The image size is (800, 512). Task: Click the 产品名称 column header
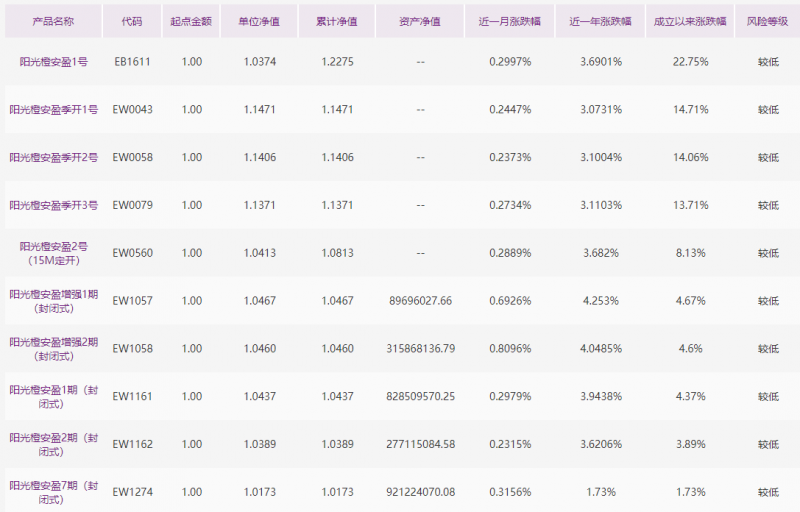click(x=54, y=20)
